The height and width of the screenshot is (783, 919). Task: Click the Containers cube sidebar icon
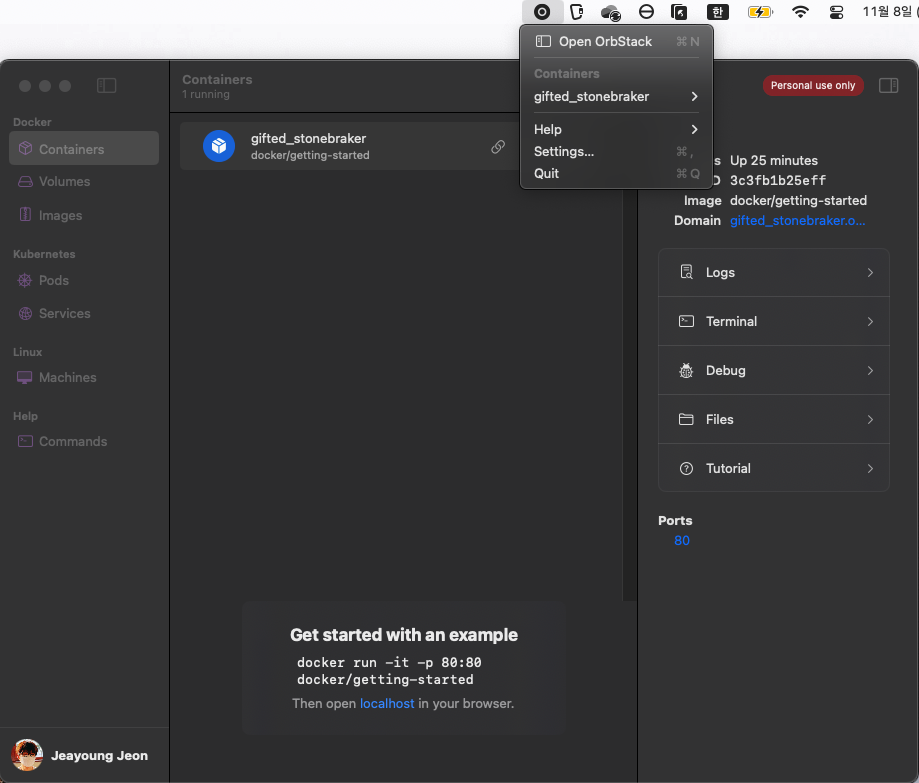pos(25,148)
